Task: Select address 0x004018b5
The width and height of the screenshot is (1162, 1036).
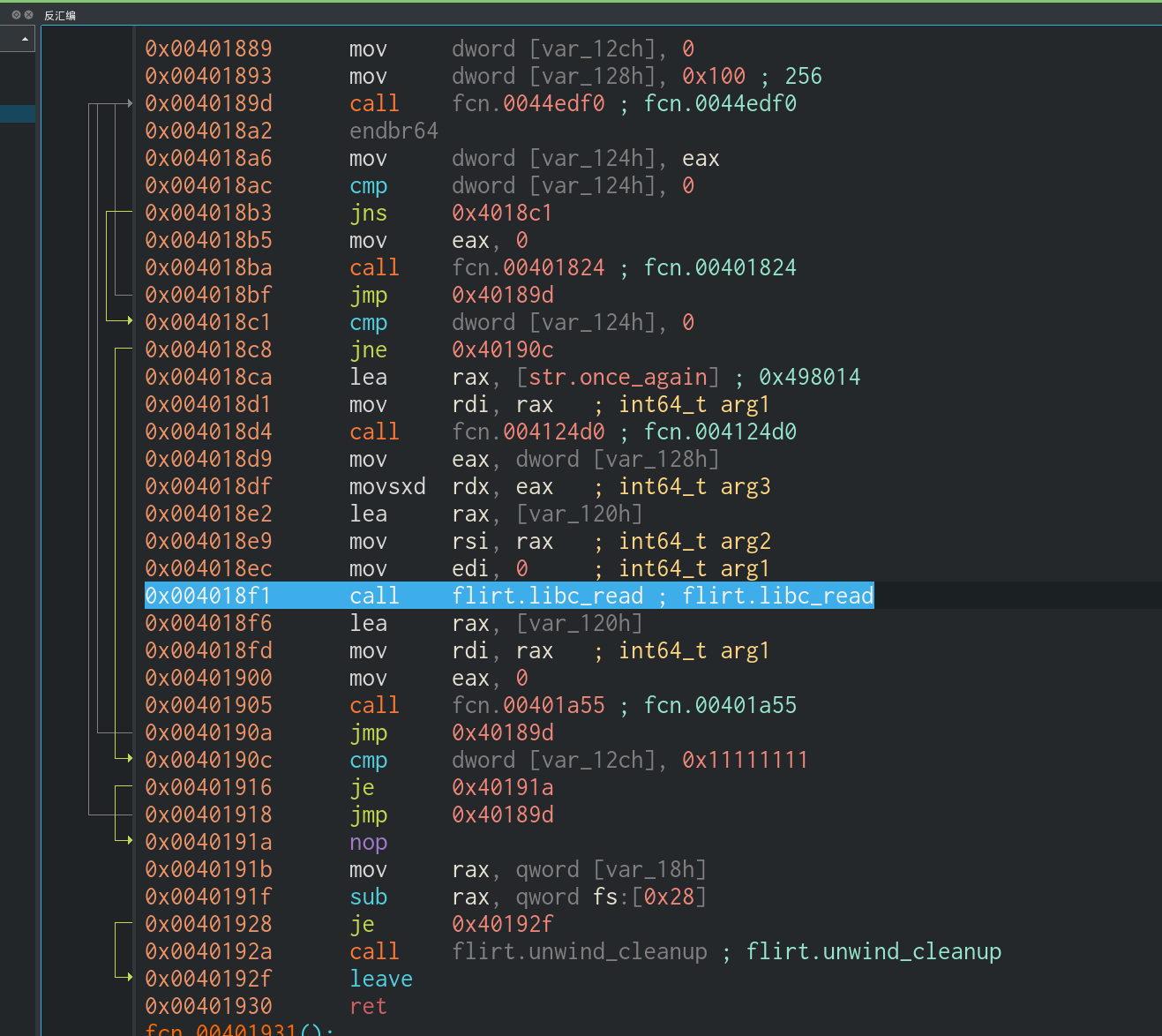Action: (x=208, y=240)
